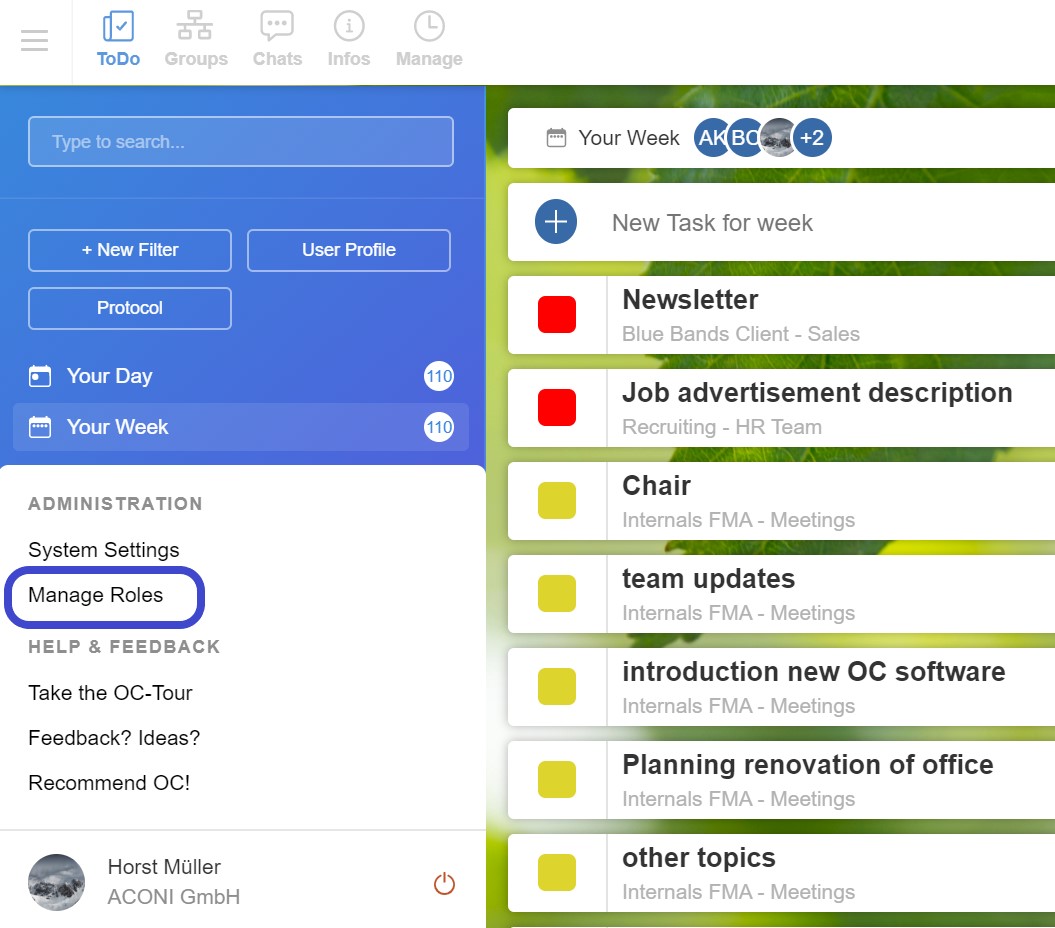Focus the 'Type to search...' field
This screenshot has height=928, width=1055.
click(x=241, y=141)
